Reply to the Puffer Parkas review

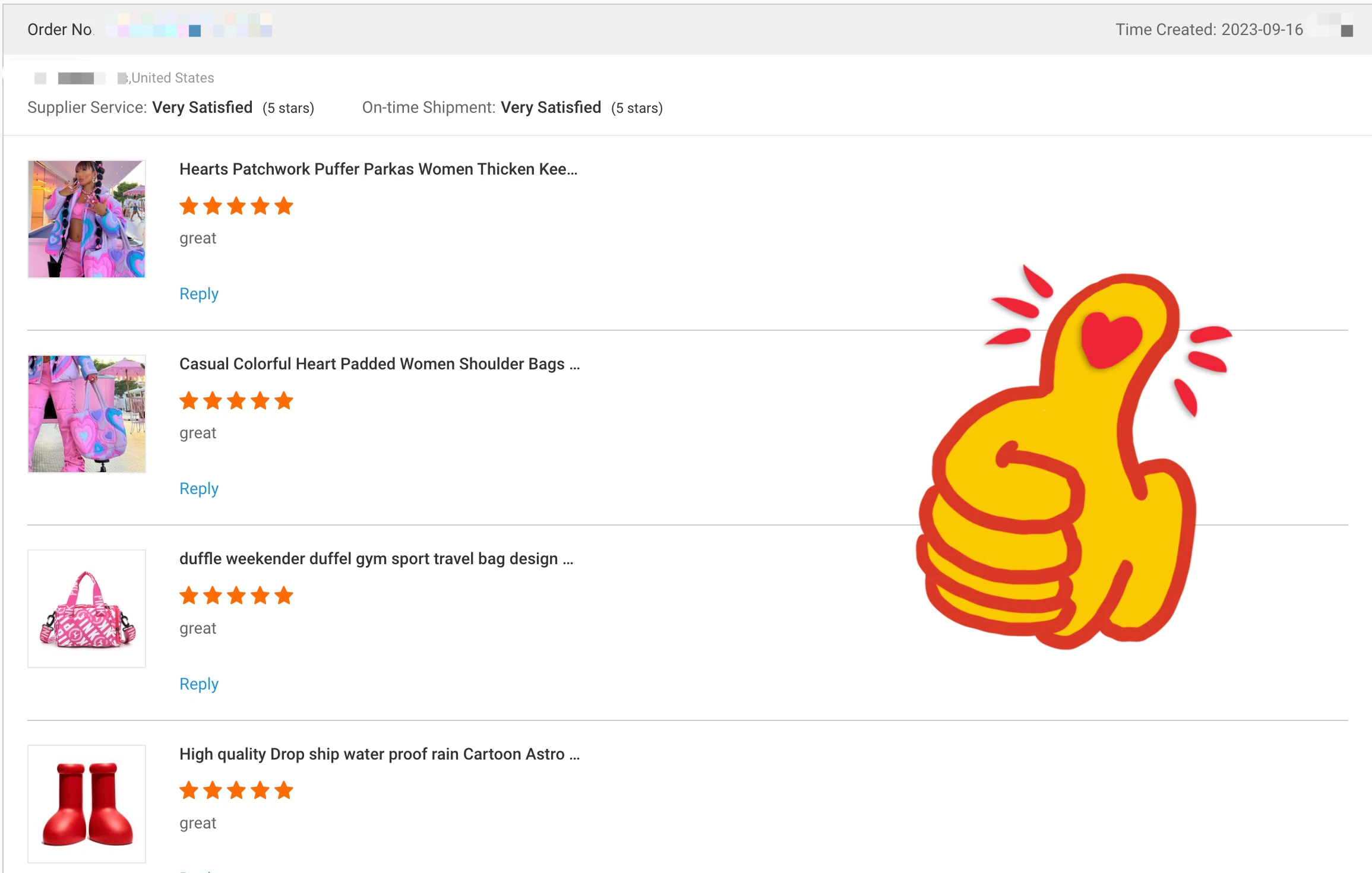pos(199,294)
